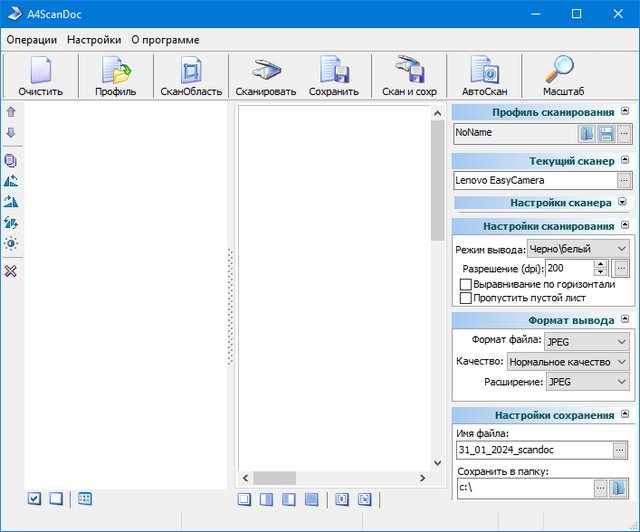
Task: Open the Профиль toolbar icon
Action: point(116,76)
